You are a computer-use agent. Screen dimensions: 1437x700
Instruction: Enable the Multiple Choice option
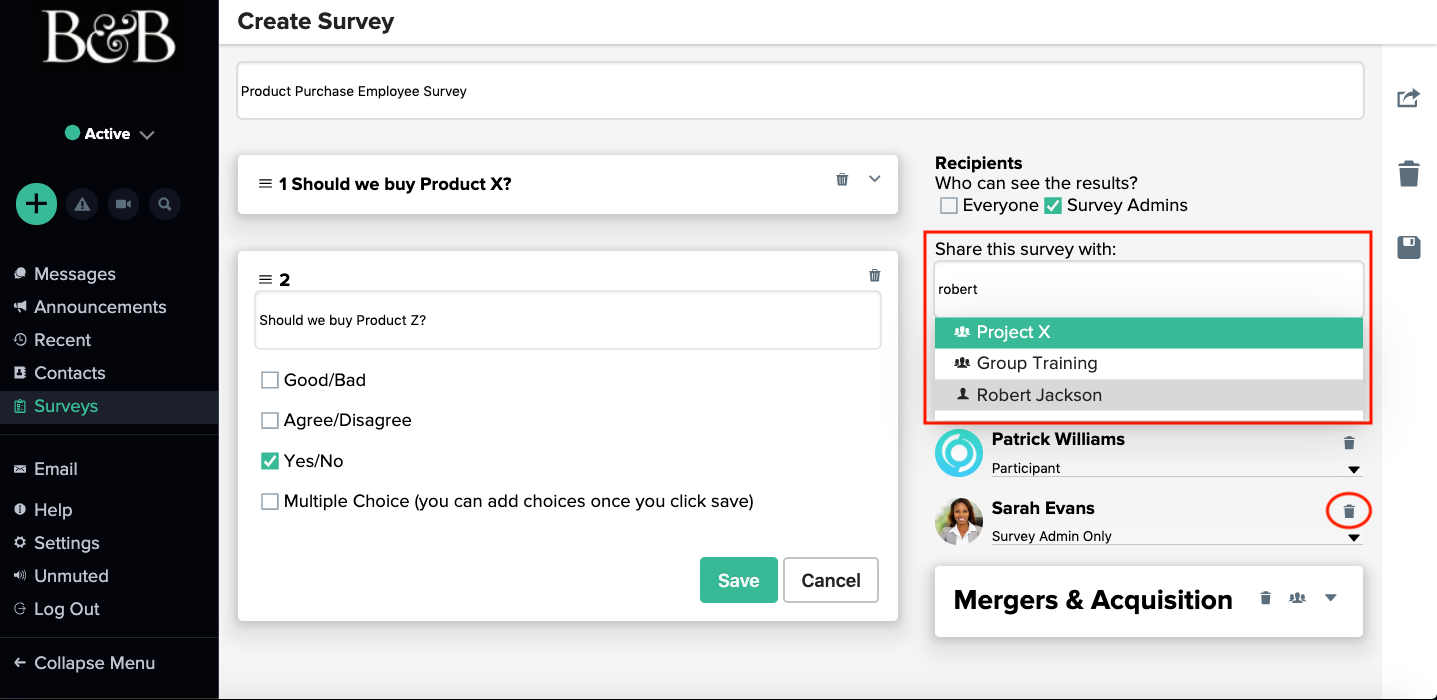coord(270,502)
